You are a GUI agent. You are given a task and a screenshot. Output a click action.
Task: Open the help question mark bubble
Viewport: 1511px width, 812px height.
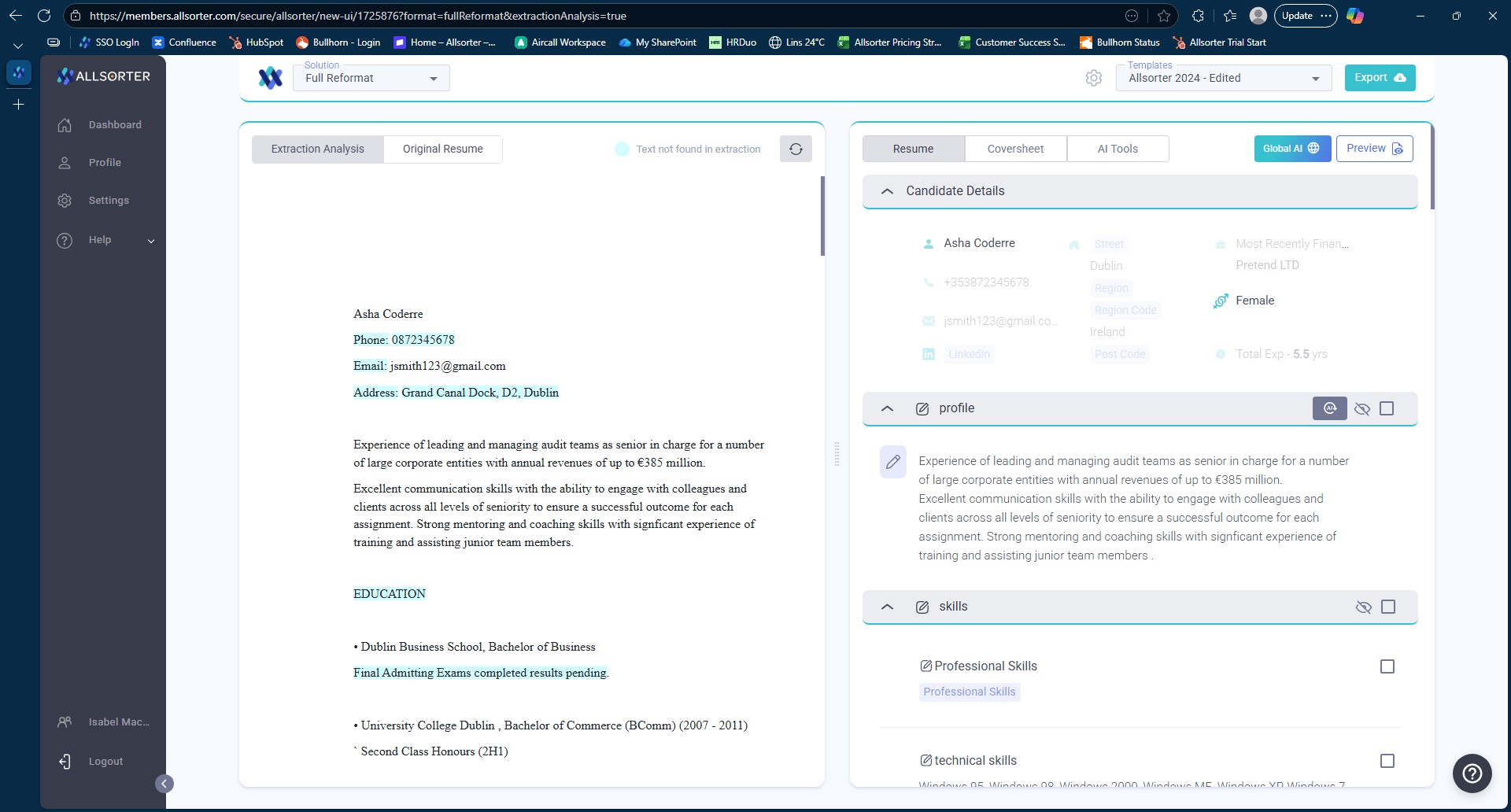point(1472,773)
